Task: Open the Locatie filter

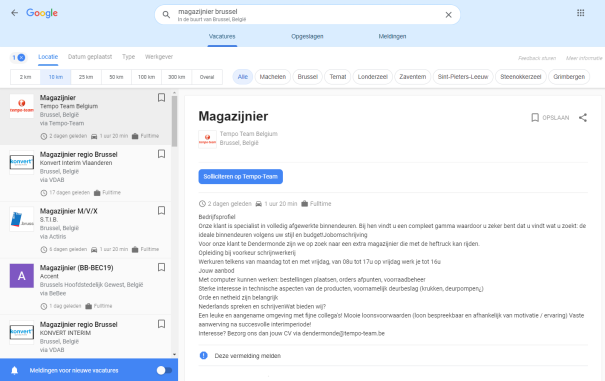Action: (48, 57)
